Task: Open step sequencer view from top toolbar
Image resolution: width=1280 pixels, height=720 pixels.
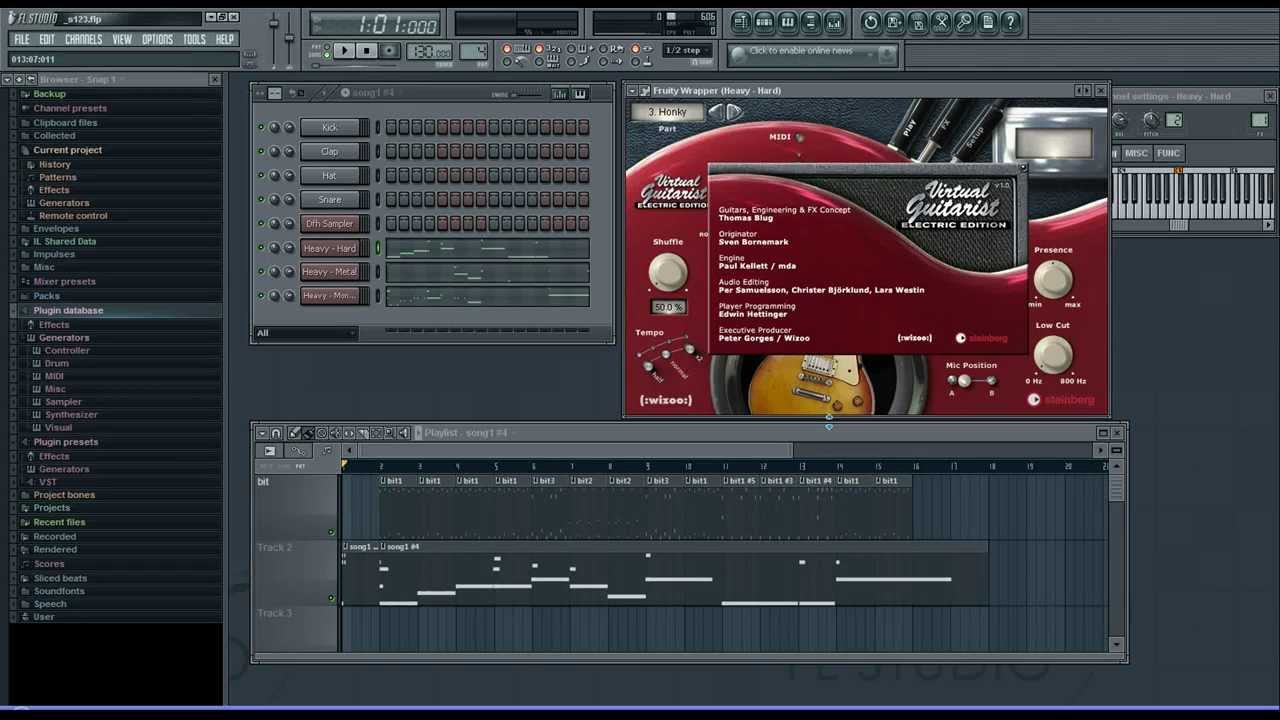Action: [x=764, y=22]
